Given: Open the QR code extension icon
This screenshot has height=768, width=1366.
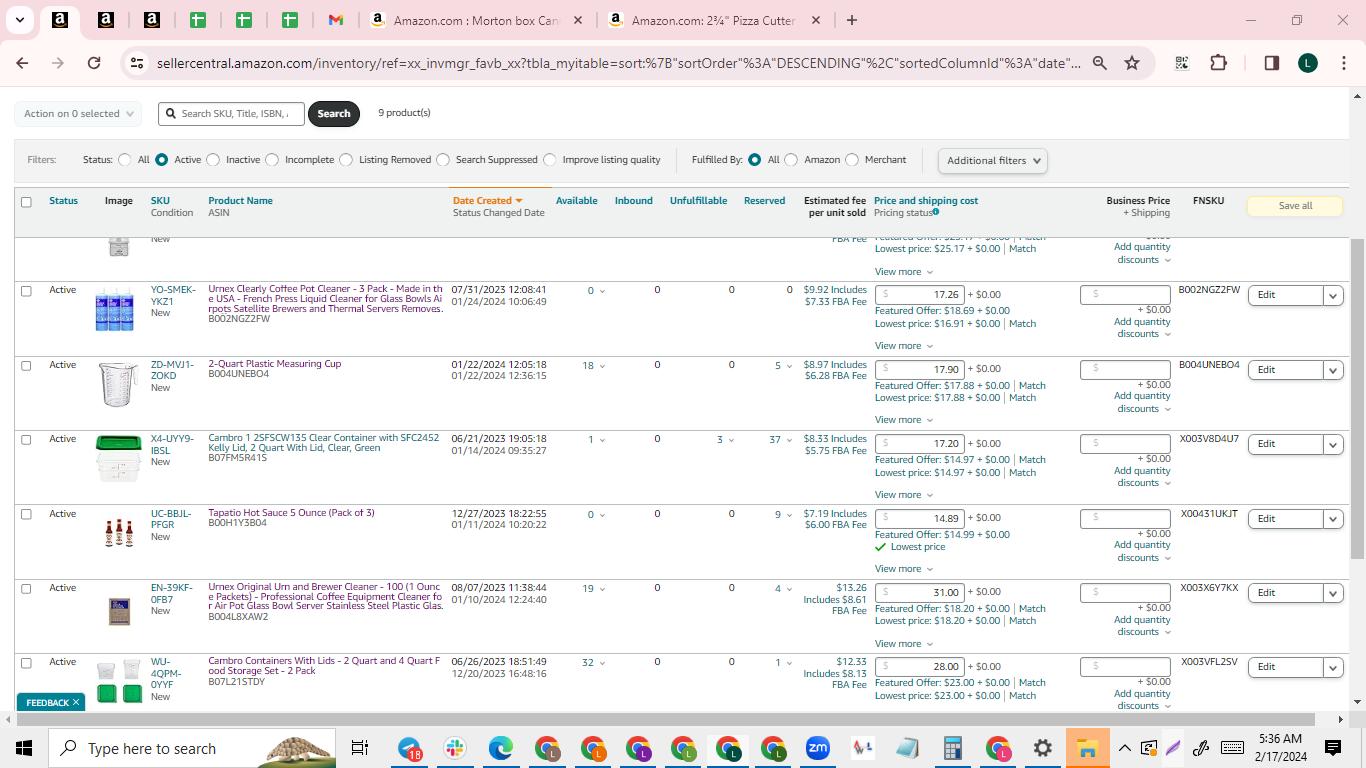Looking at the screenshot, I should pyautogui.click(x=1182, y=63).
